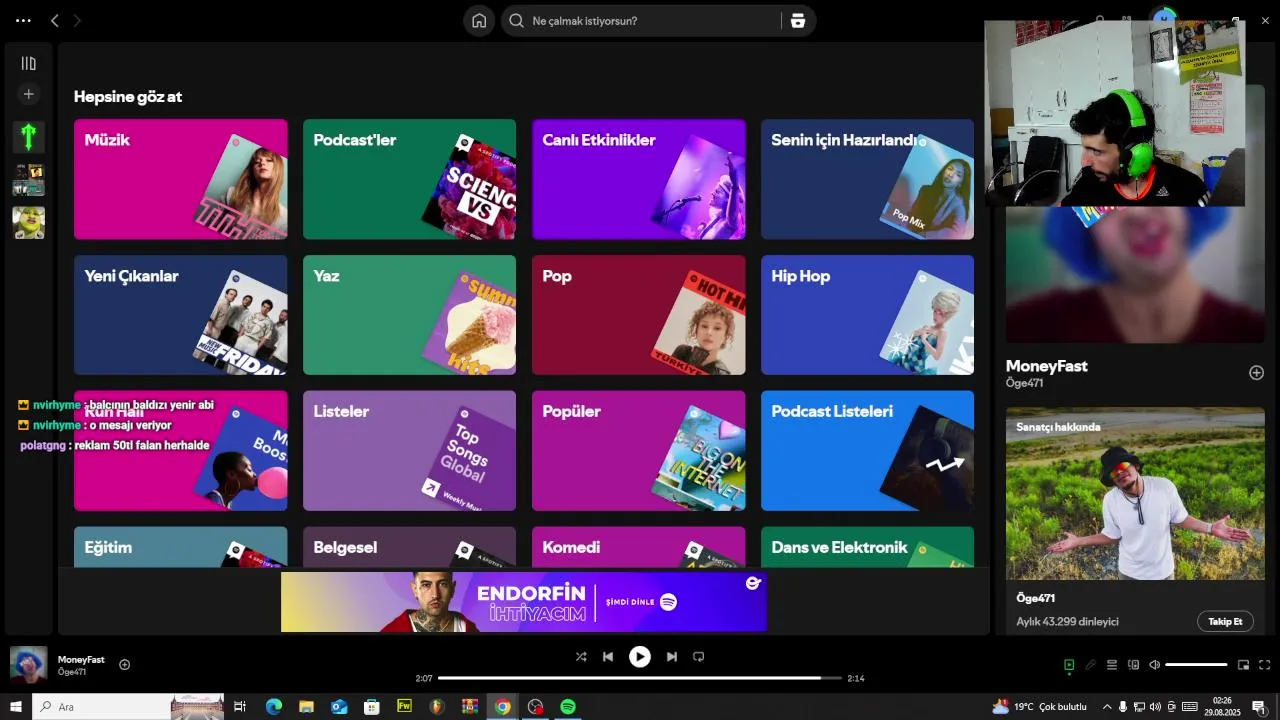1280x720 pixels.
Task: Toggle the Now Playing view icon
Action: pos(1069,665)
